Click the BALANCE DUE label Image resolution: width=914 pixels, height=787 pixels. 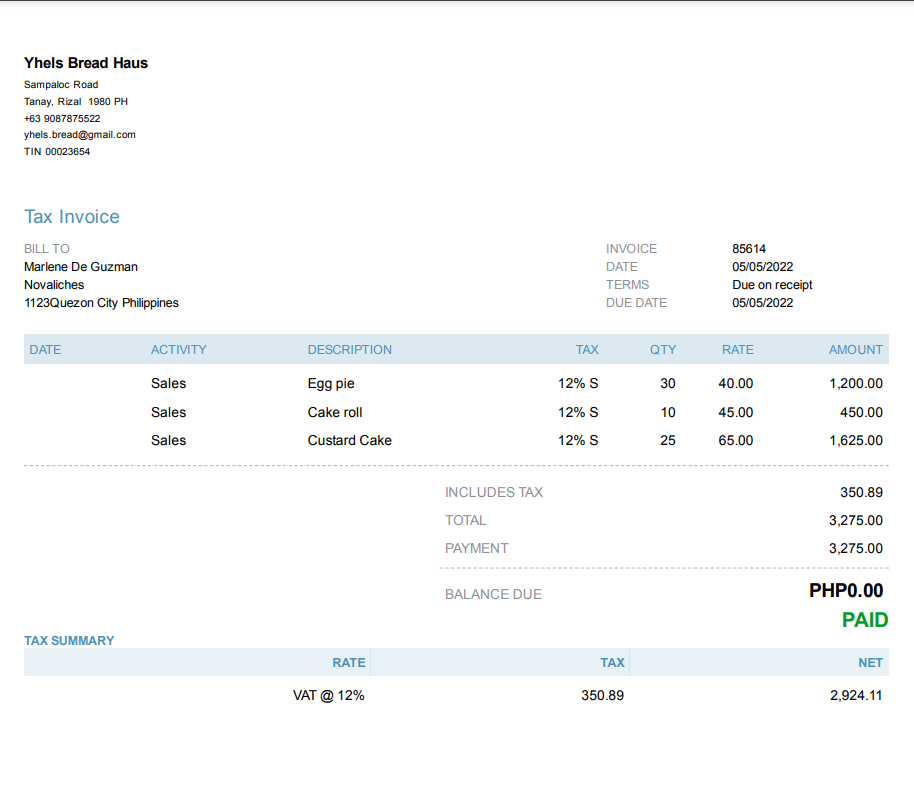click(x=493, y=595)
